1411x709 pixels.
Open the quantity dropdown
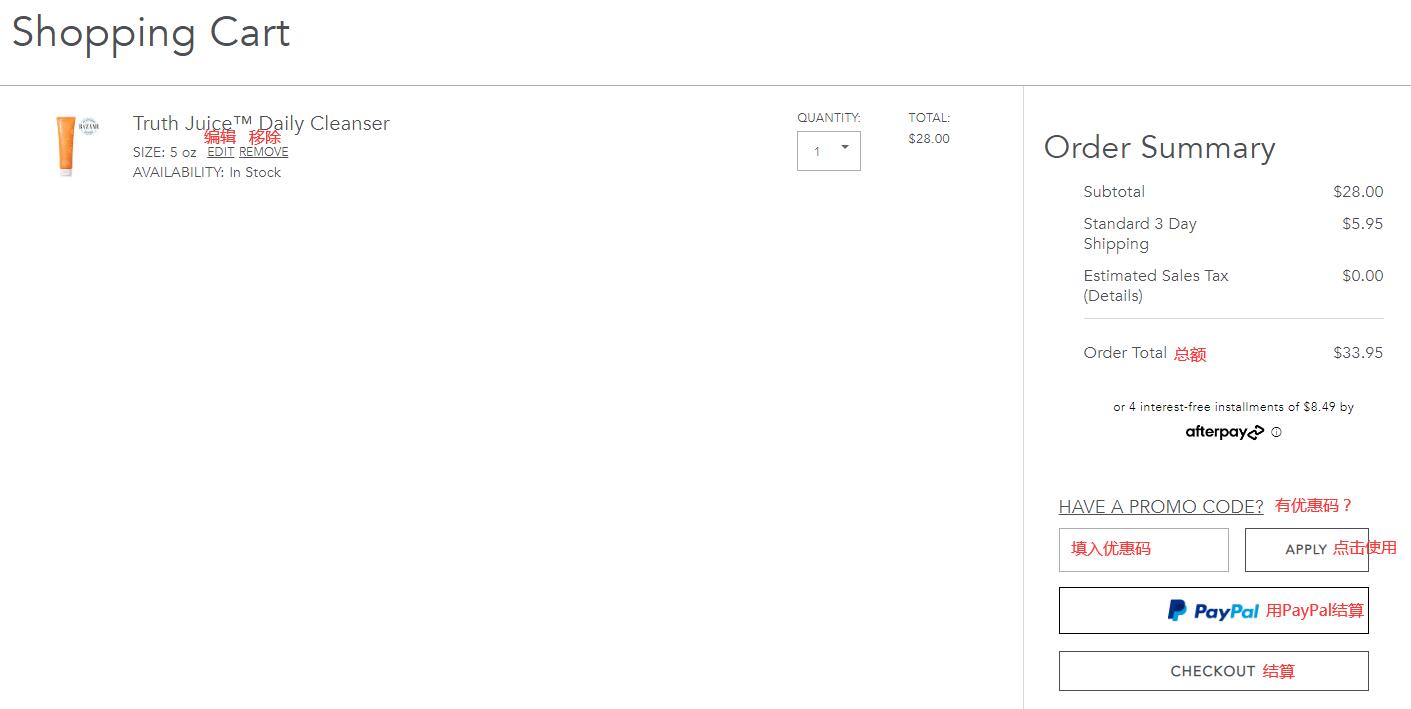[x=828, y=151]
